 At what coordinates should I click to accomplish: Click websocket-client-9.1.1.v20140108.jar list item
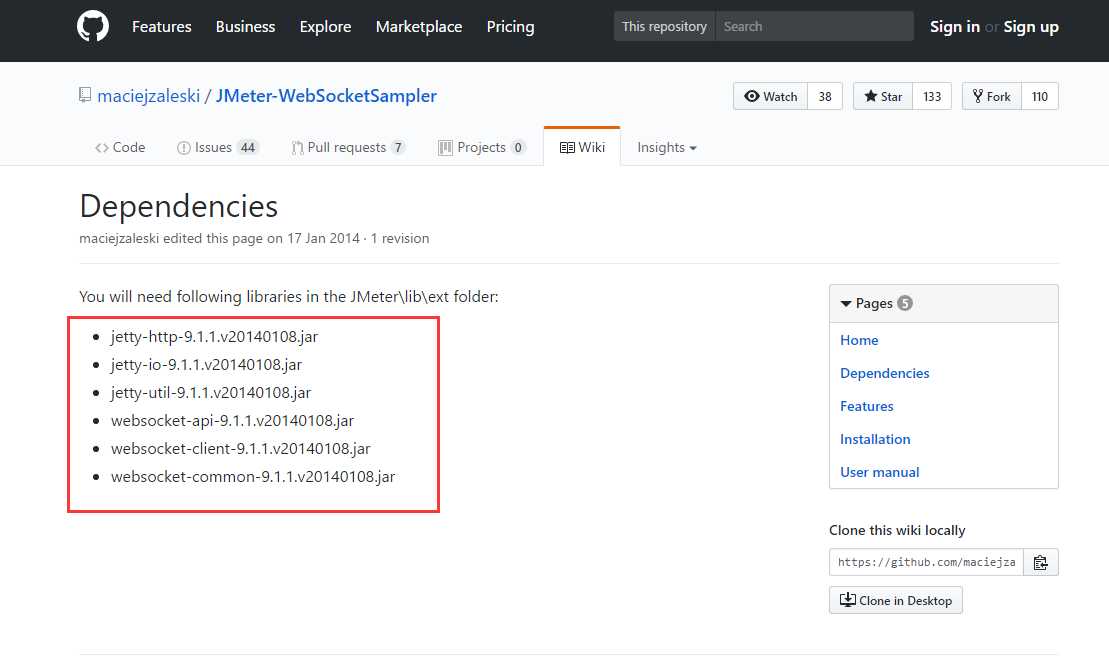[x=240, y=448]
